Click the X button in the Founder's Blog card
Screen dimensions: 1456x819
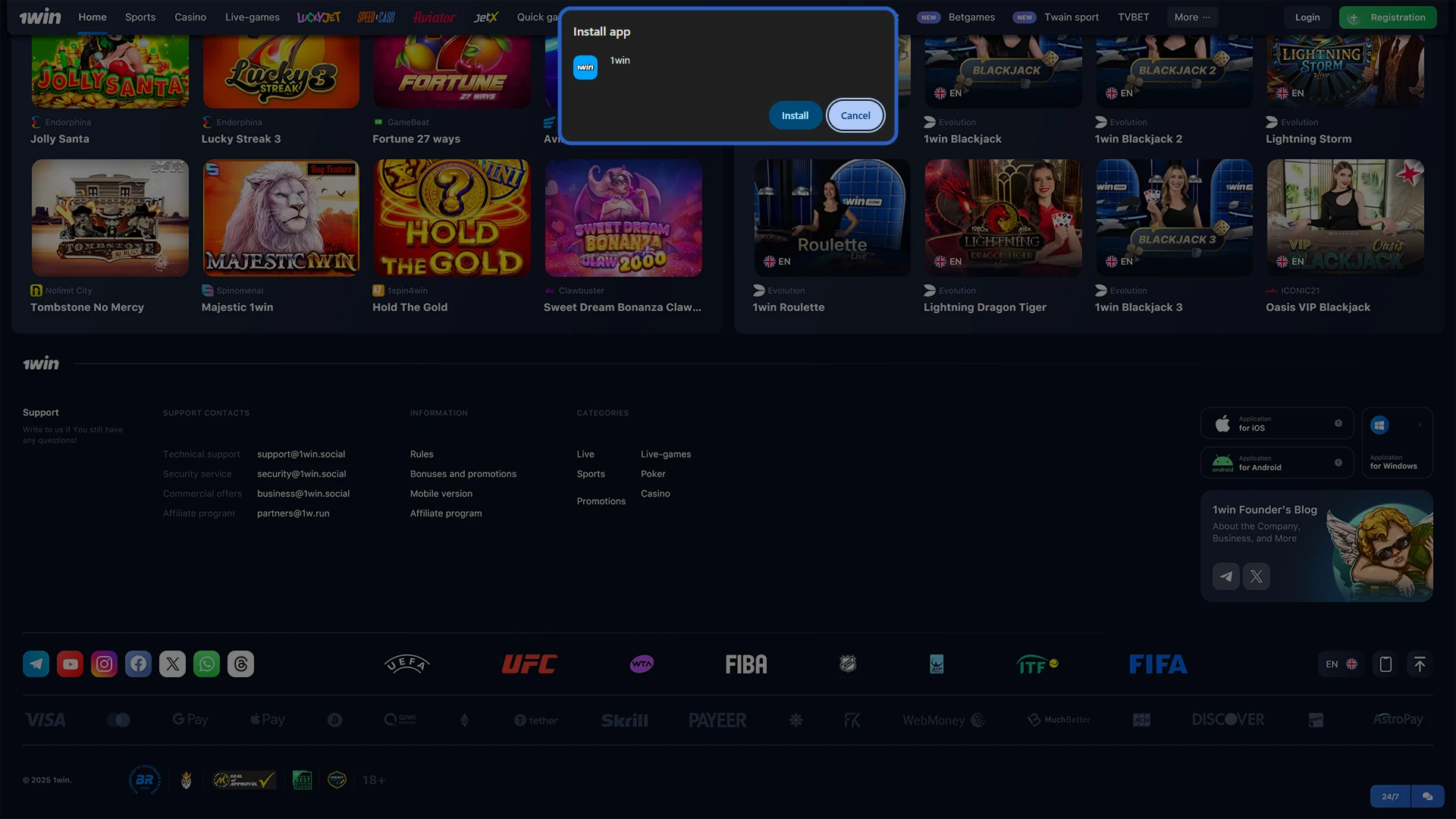(1257, 576)
